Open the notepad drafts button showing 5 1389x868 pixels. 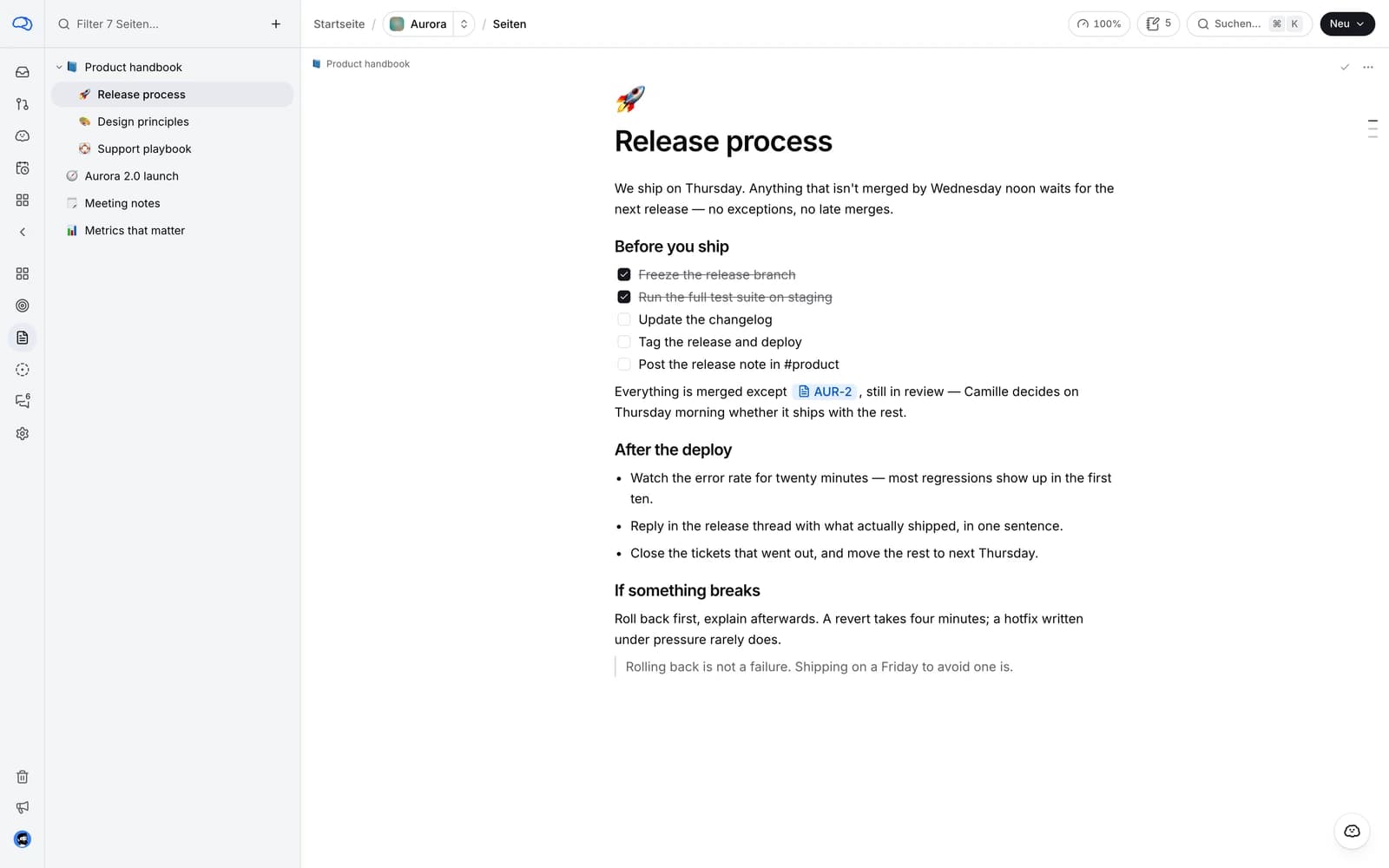[1158, 24]
